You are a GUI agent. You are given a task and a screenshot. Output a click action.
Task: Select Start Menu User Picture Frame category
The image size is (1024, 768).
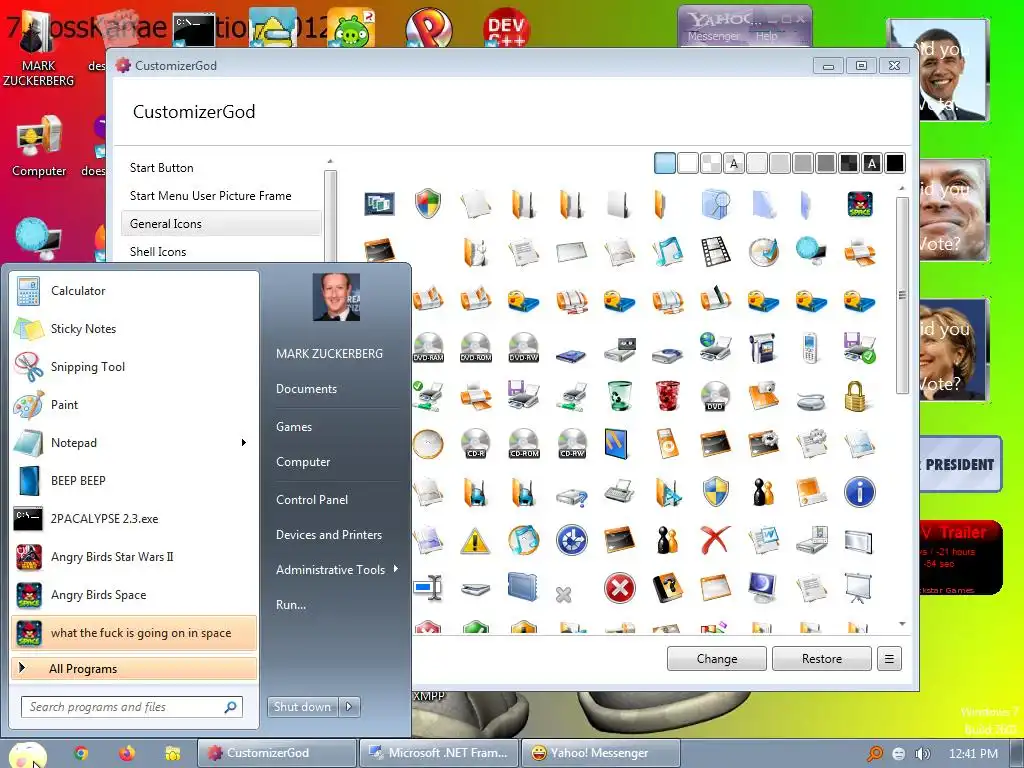pyautogui.click(x=221, y=196)
